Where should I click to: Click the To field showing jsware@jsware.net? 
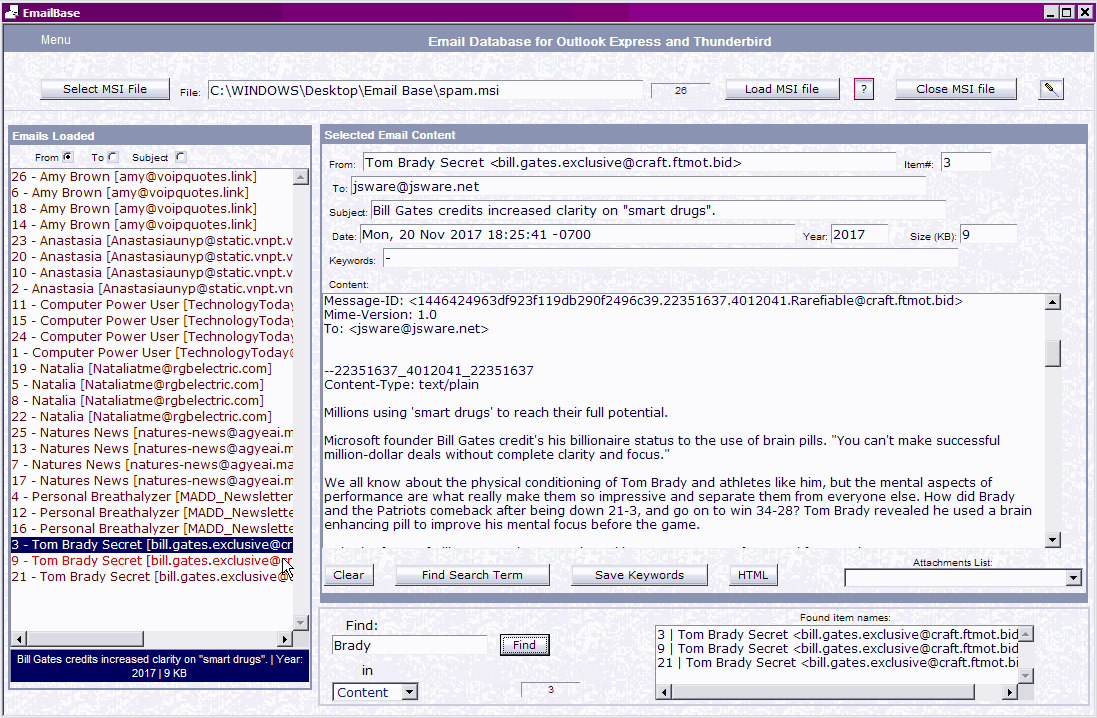[638, 187]
